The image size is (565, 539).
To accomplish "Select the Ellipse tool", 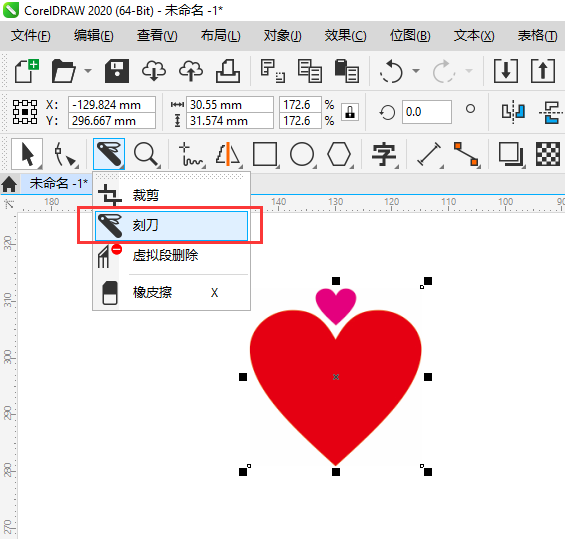I will tap(302, 154).
